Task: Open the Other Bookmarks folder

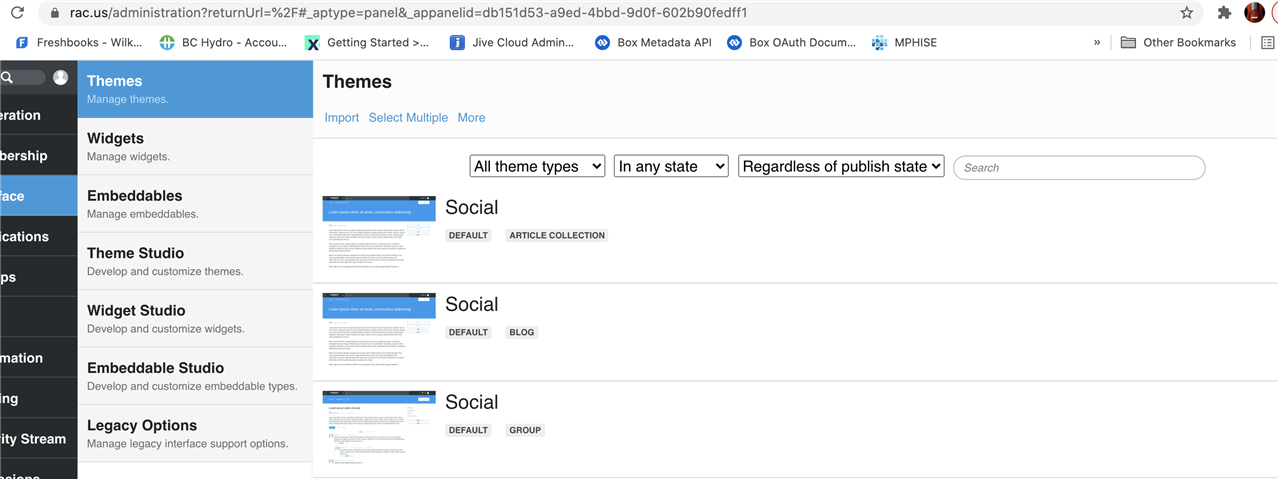Action: pyautogui.click(x=1178, y=42)
